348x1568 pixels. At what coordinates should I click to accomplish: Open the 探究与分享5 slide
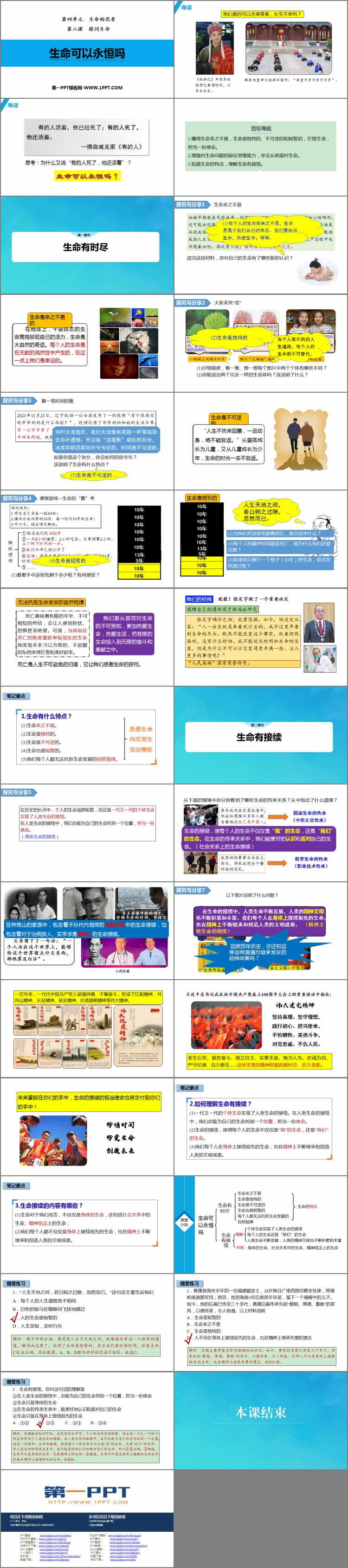(x=87, y=833)
